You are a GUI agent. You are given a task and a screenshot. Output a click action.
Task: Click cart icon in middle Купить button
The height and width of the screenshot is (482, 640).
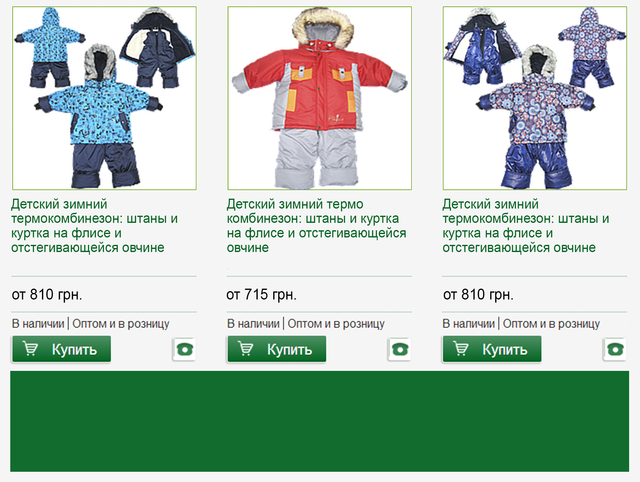tap(246, 349)
